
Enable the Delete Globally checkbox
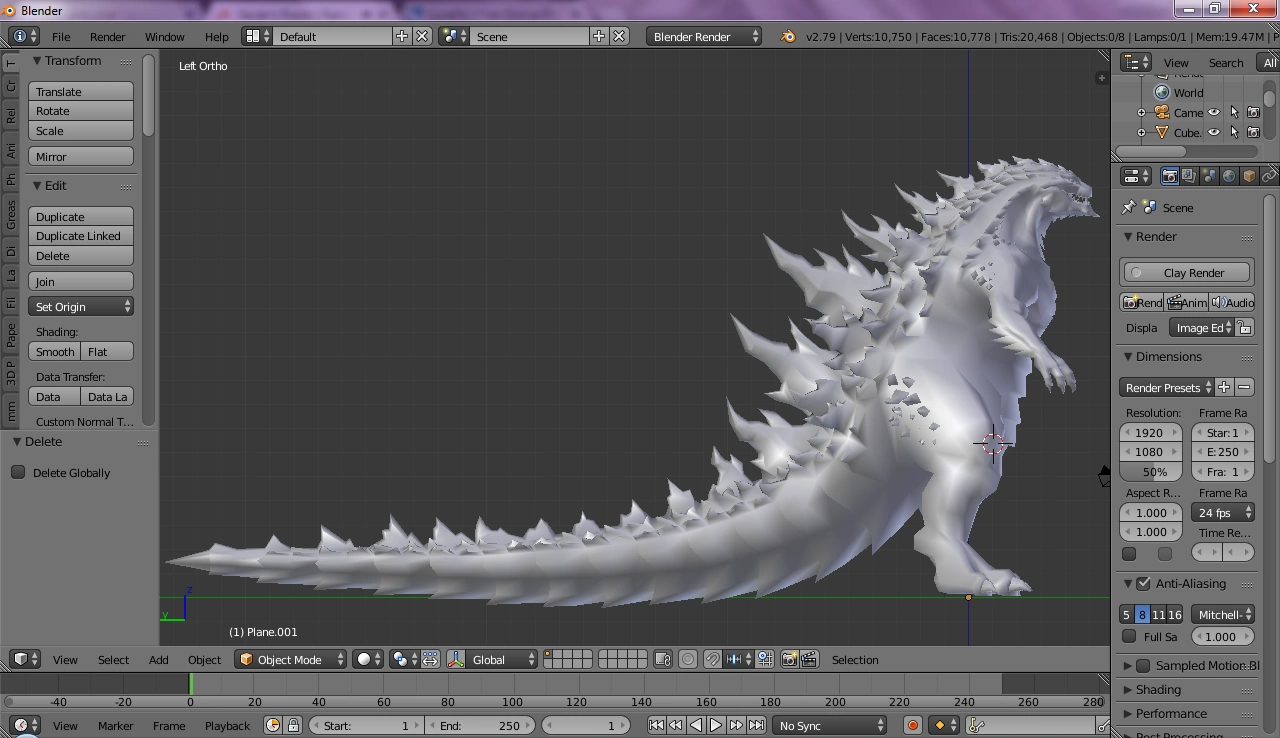(x=18, y=472)
